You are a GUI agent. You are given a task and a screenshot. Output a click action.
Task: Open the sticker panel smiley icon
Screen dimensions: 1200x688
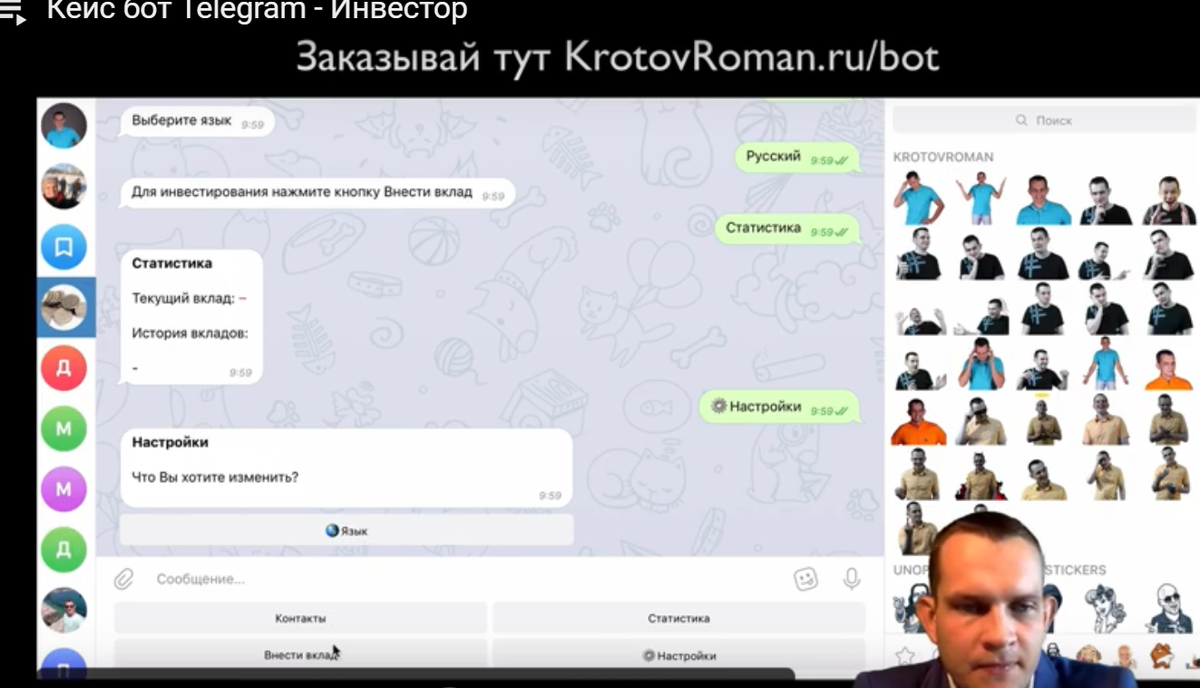[805, 578]
